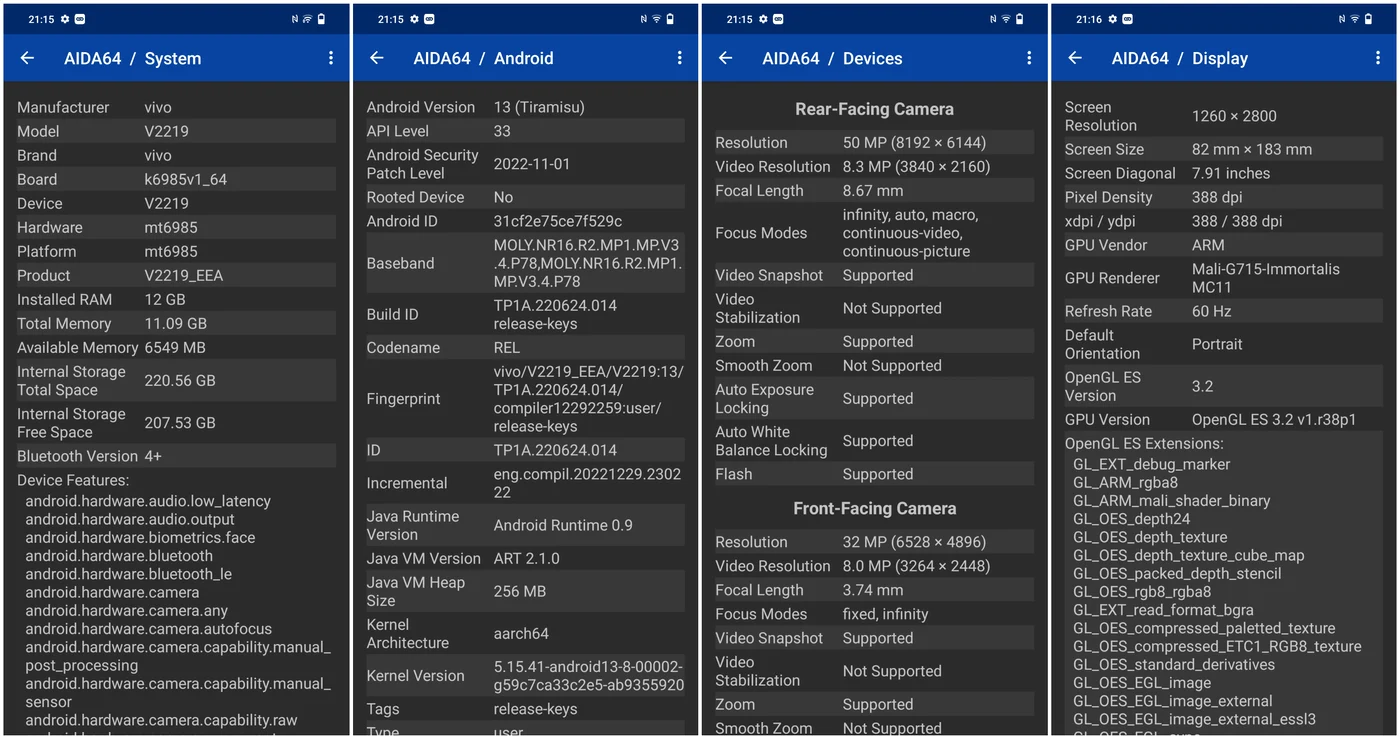
Task: Select the storage total '220.56 GB'
Action: point(180,380)
